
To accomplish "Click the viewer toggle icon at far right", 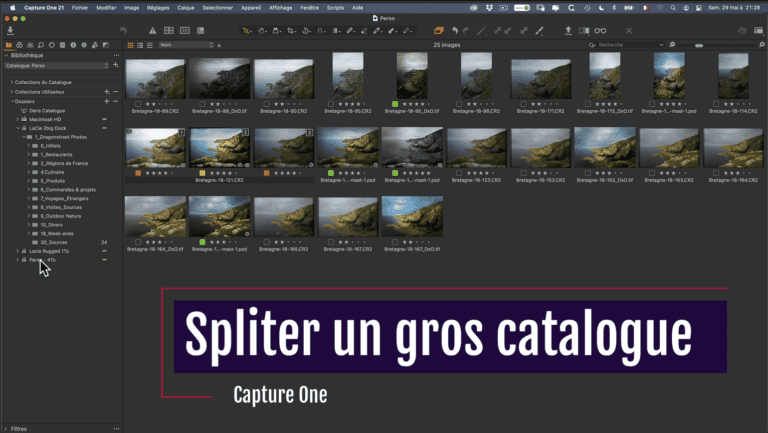I will coord(758,30).
